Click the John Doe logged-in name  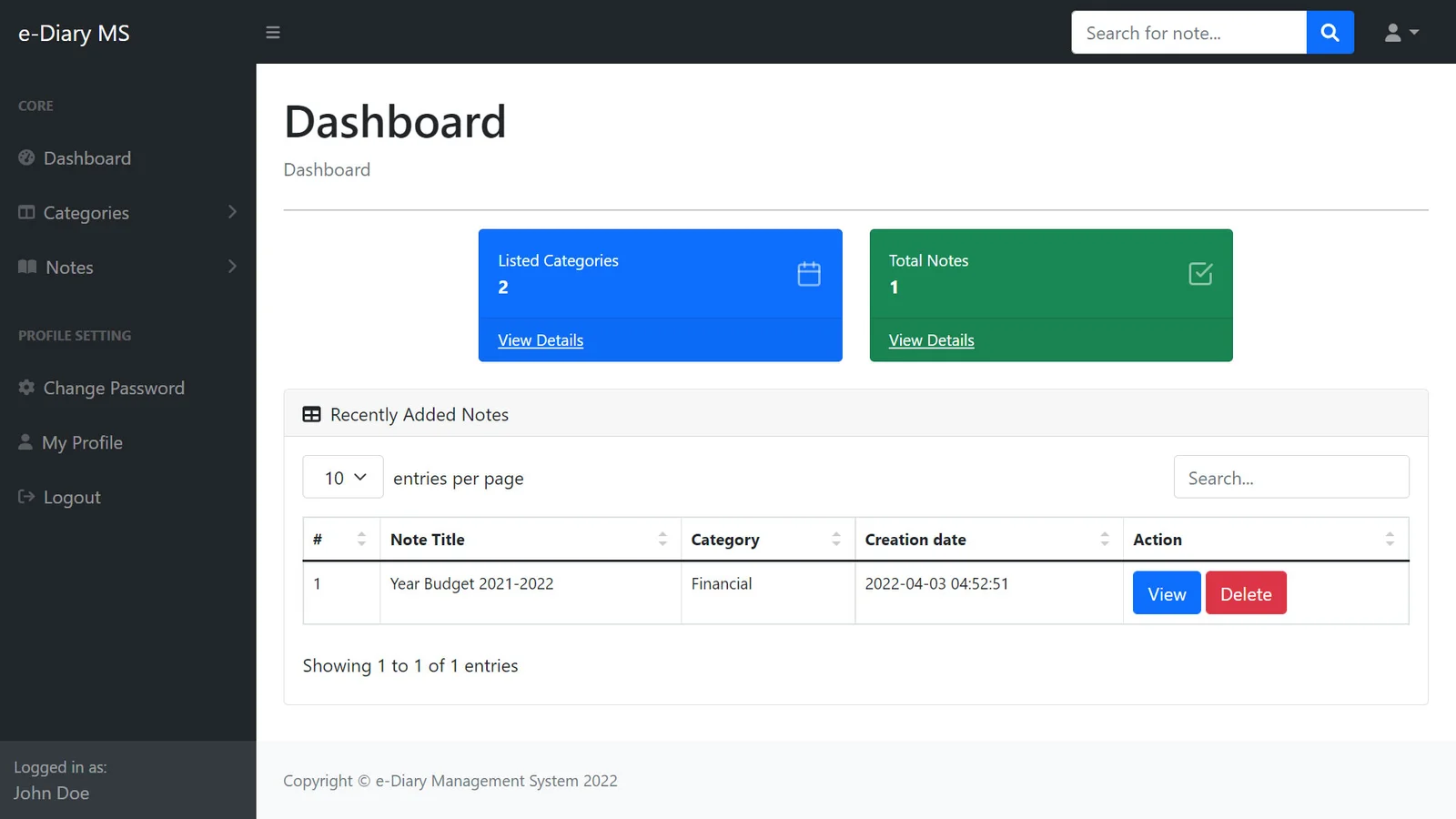click(51, 793)
